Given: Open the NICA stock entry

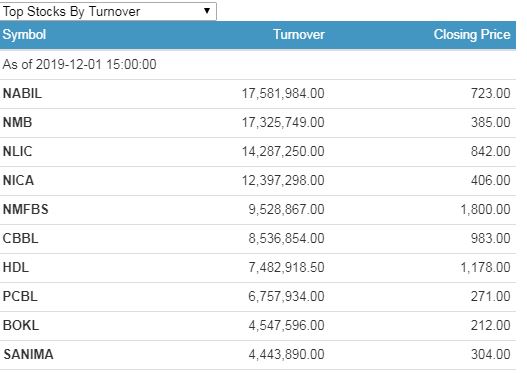Looking at the screenshot, I should (x=18, y=180).
